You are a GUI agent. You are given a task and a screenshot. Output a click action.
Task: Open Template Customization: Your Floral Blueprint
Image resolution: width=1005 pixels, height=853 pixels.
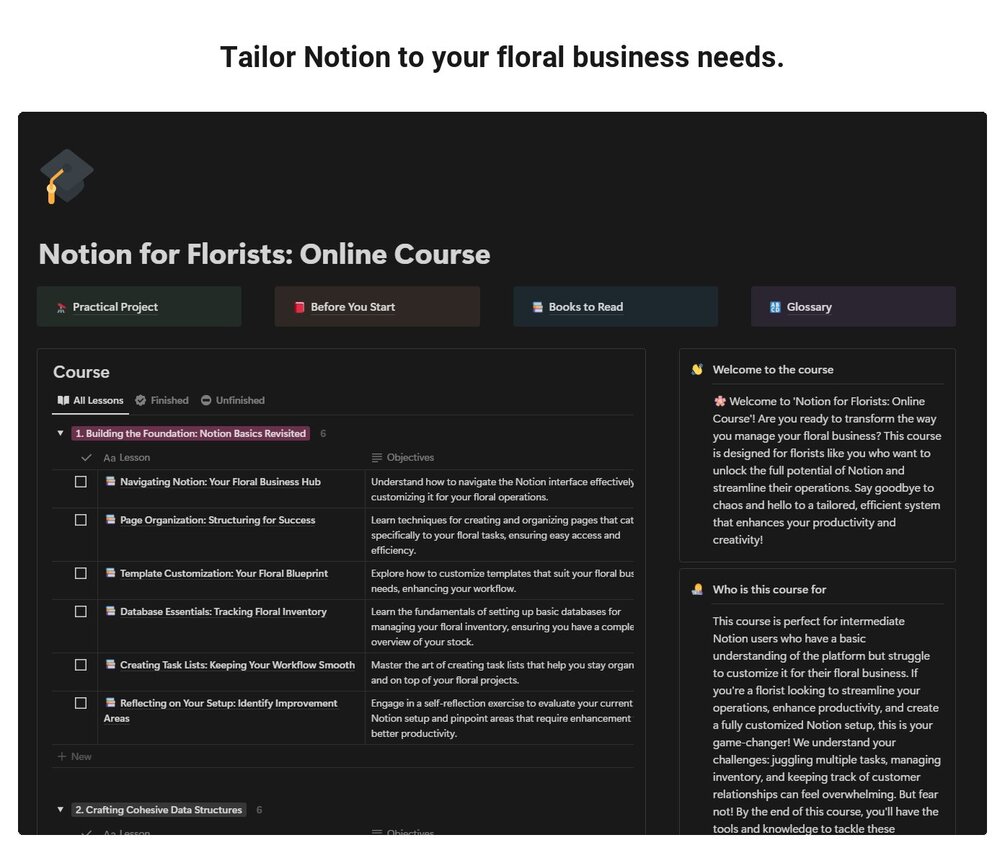[224, 574]
